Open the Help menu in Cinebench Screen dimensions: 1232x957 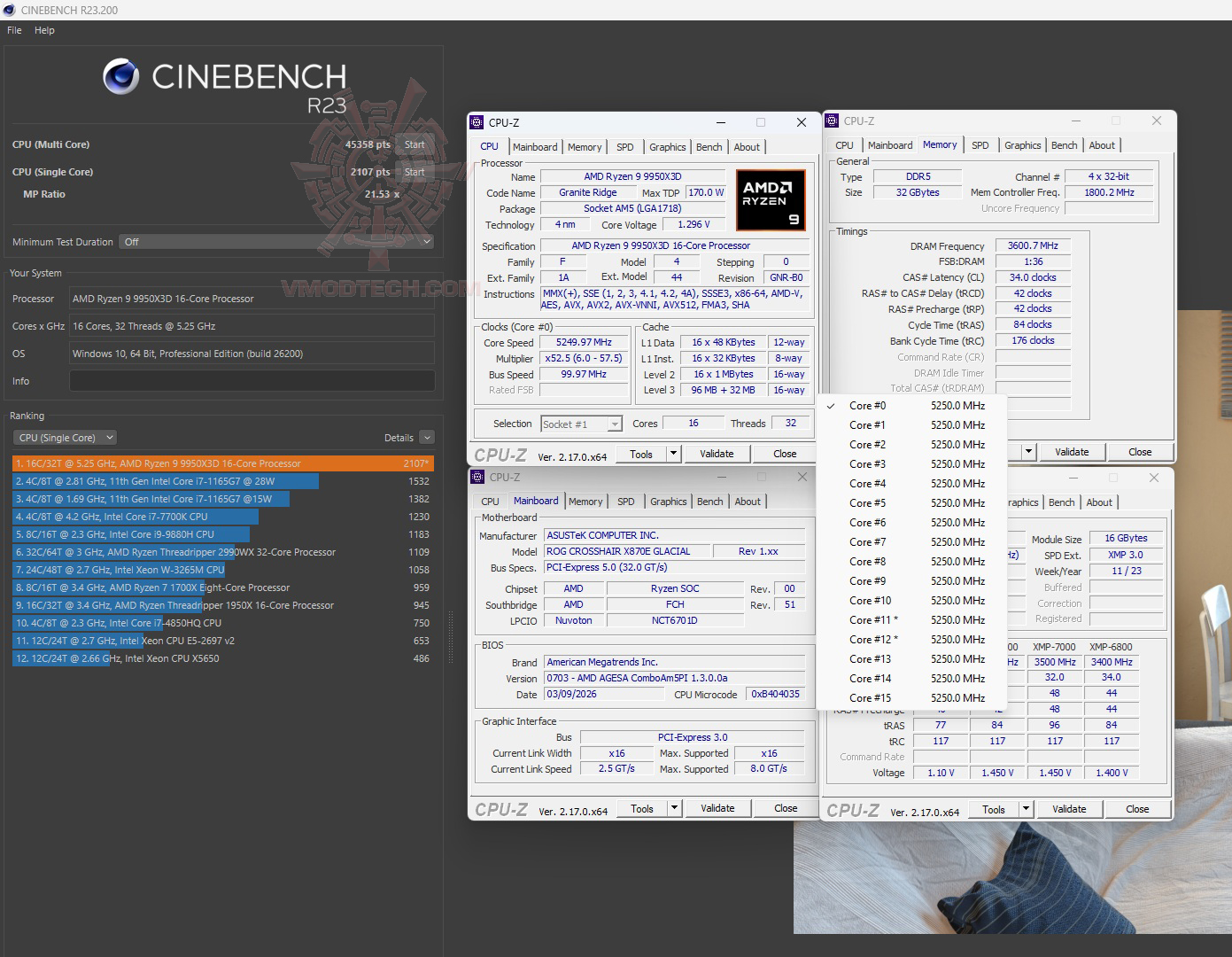coord(44,30)
